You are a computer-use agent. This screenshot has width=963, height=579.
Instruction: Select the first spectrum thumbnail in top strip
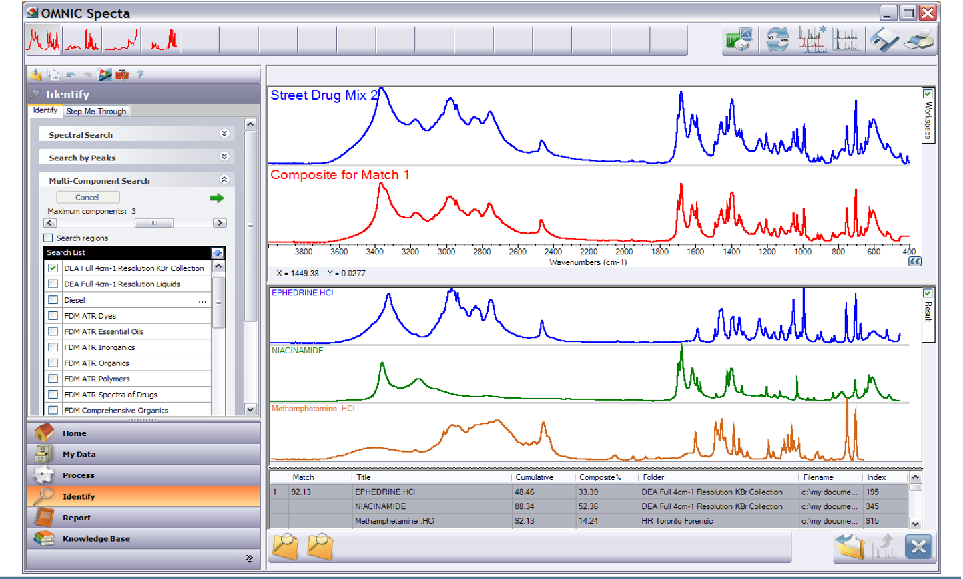pyautogui.click(x=43, y=41)
